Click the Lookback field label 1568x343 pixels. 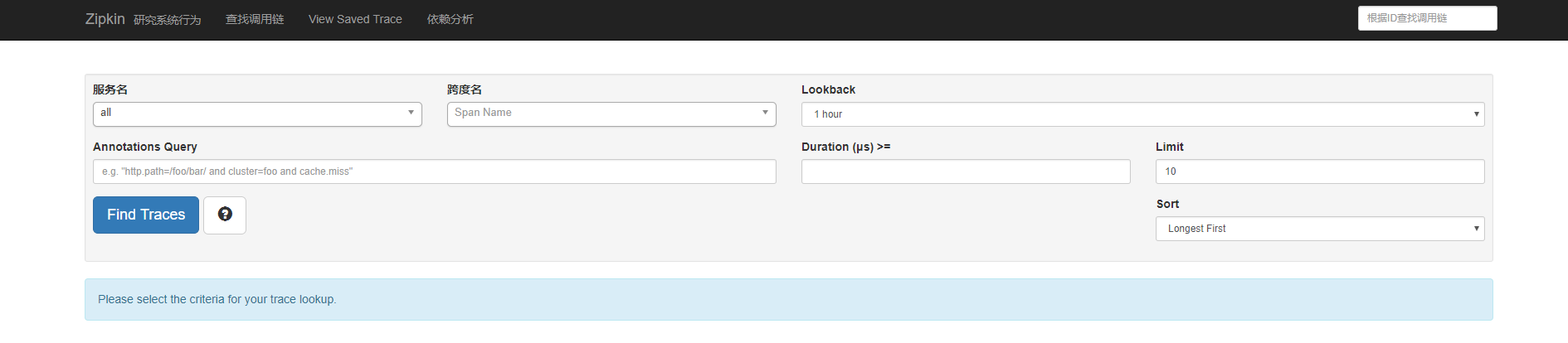(828, 89)
